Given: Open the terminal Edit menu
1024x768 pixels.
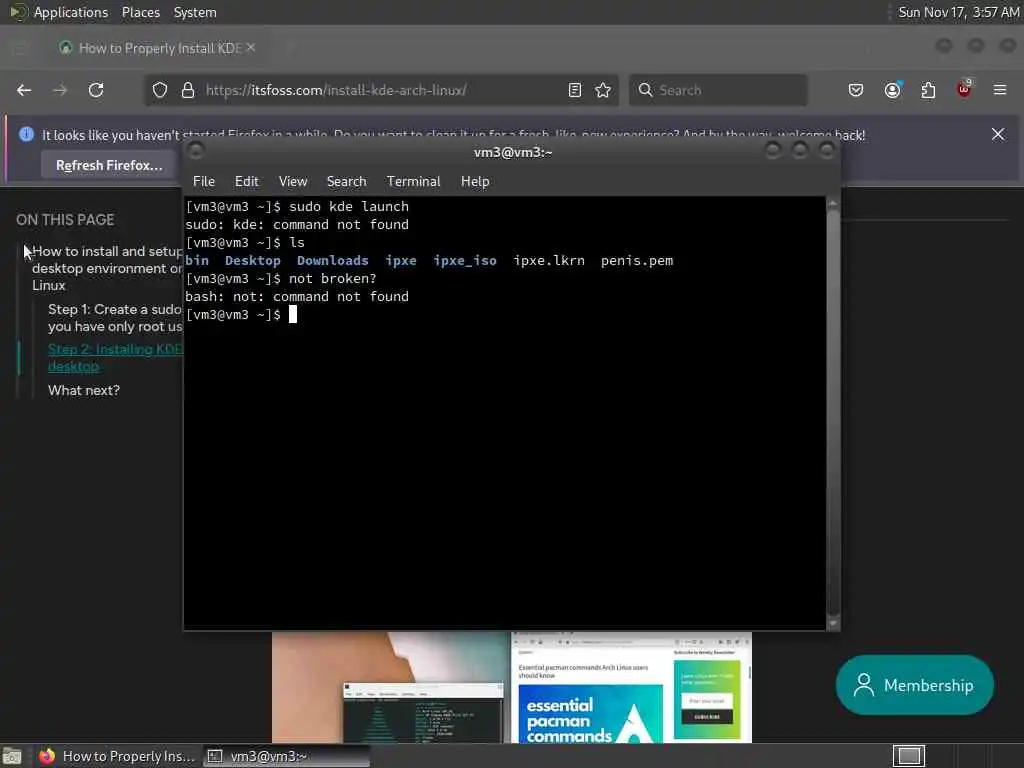Looking at the screenshot, I should click(x=247, y=182).
